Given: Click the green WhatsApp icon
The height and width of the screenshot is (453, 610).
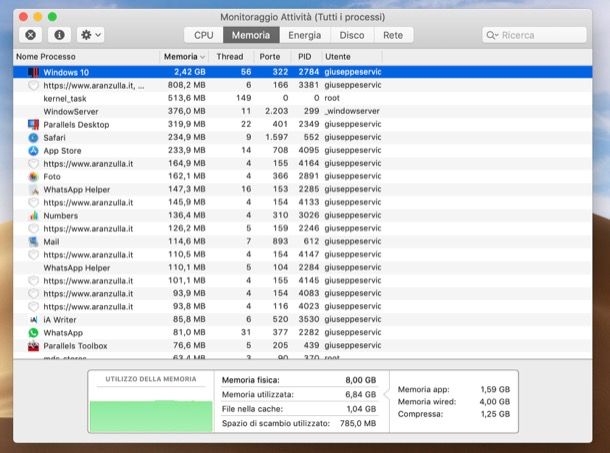Looking at the screenshot, I should [33, 333].
